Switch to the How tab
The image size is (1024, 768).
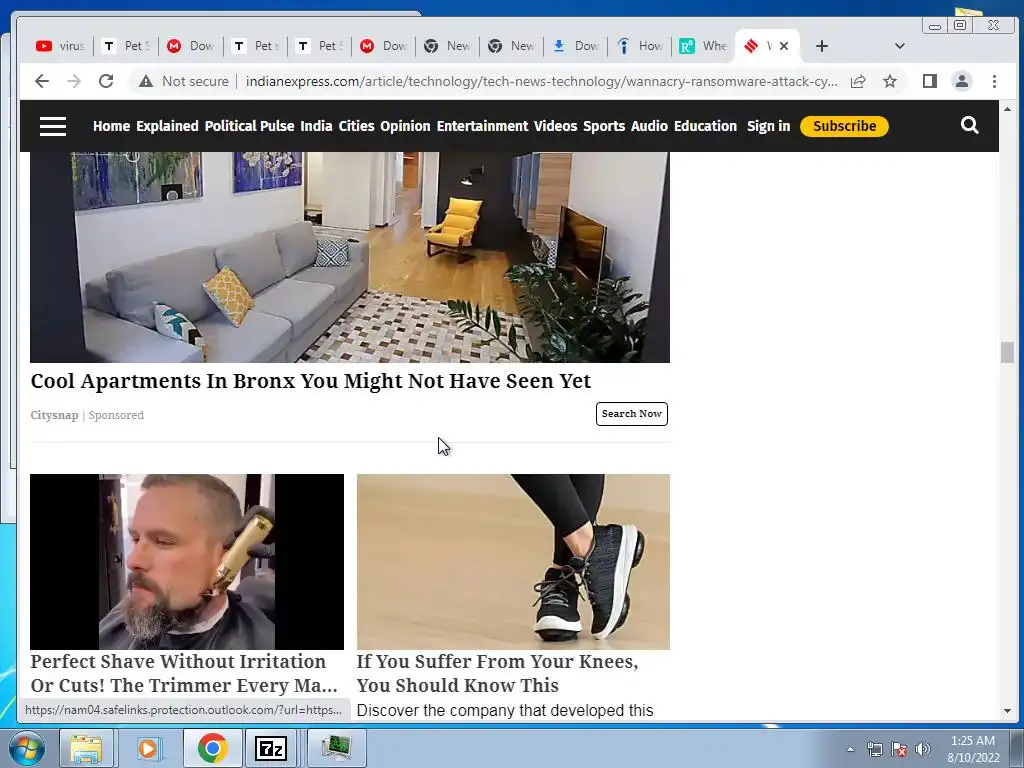point(640,46)
